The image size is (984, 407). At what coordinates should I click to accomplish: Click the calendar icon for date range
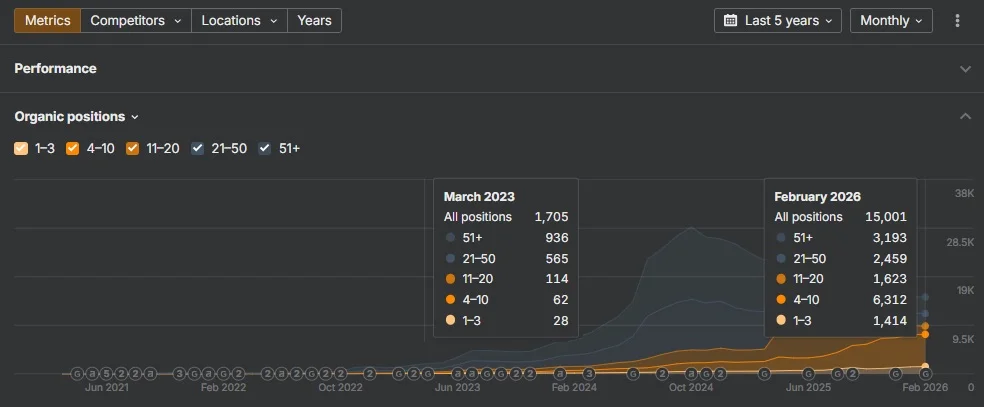point(731,21)
